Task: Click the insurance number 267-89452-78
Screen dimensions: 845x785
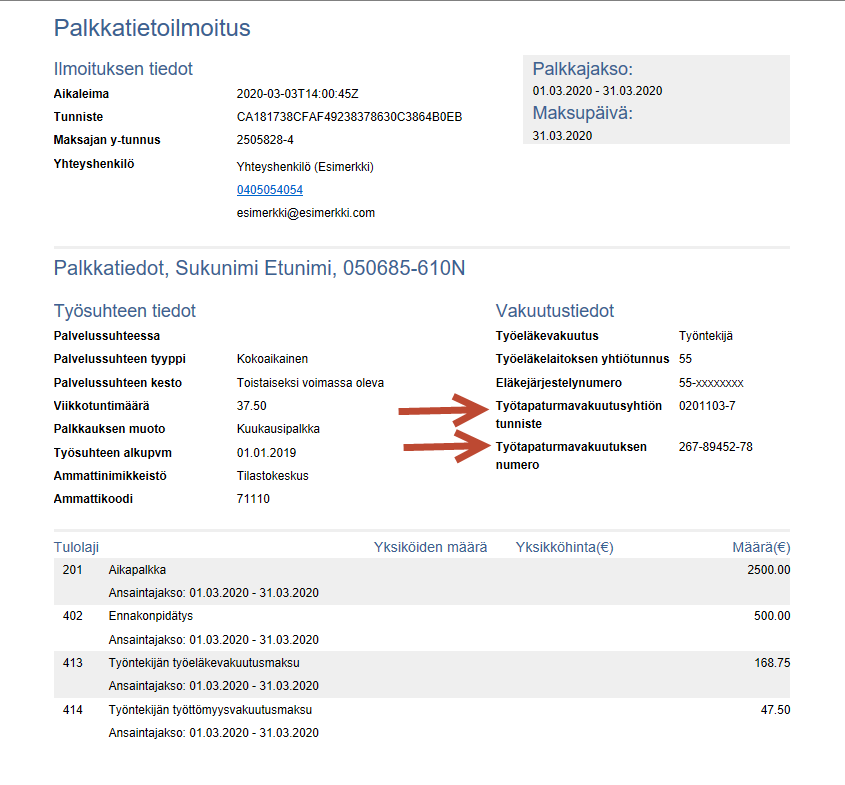Action: click(715, 447)
